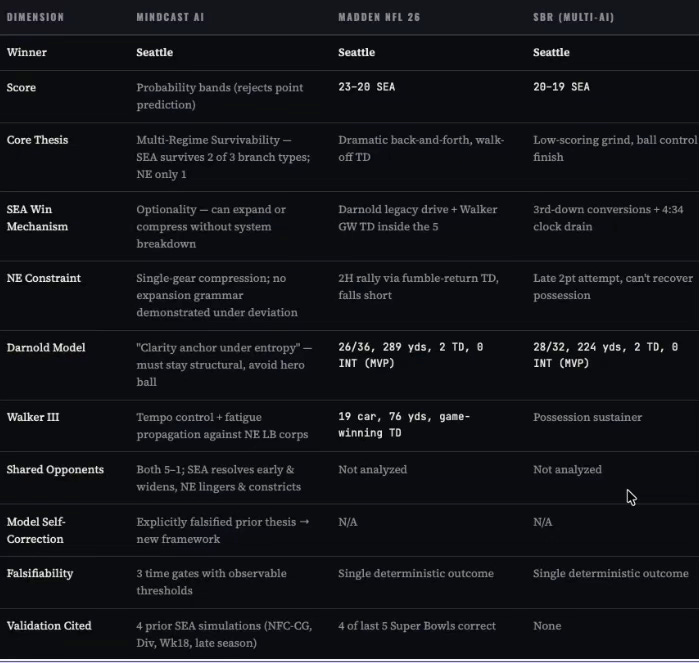The width and height of the screenshot is (699, 663).
Task: Click 'Probability bands (rejects point prediction)' cell
Action: (x=219, y=96)
